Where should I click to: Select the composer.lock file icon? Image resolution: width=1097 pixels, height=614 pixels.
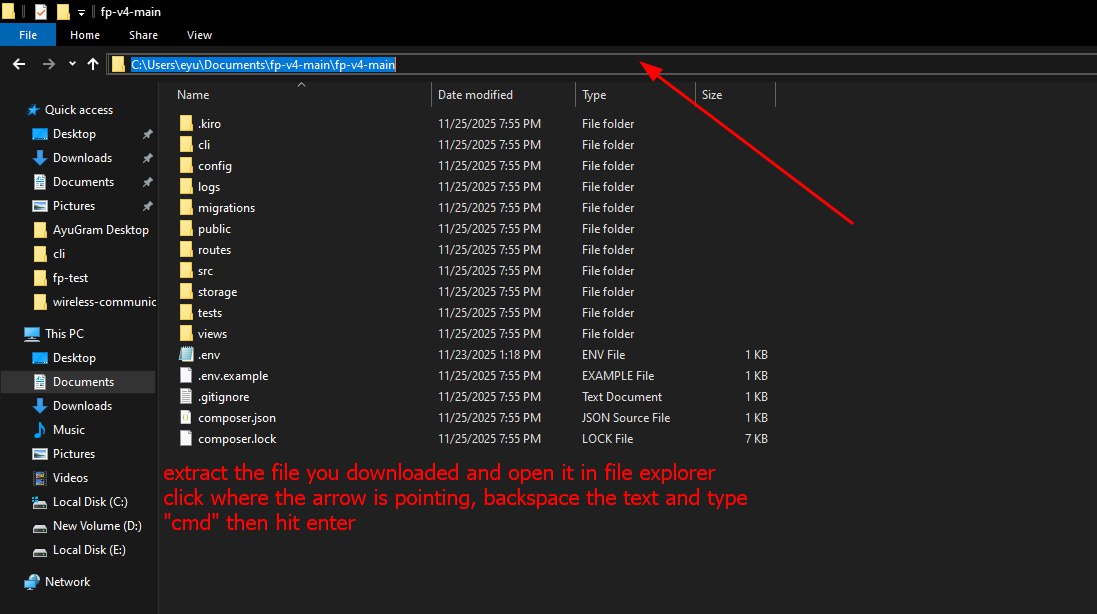pyautogui.click(x=186, y=438)
